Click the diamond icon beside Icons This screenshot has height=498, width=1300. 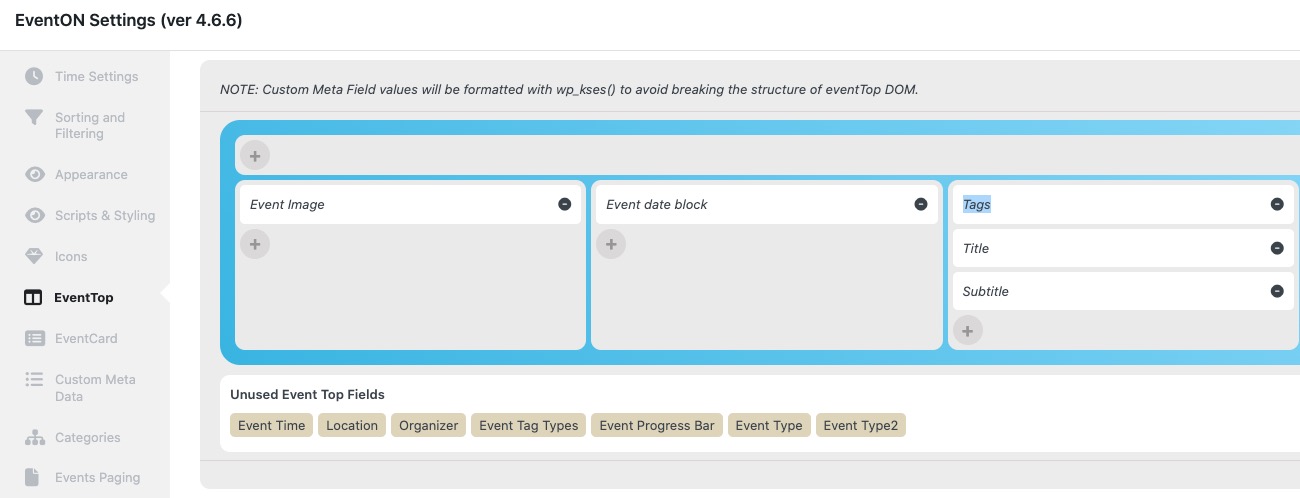[34, 256]
